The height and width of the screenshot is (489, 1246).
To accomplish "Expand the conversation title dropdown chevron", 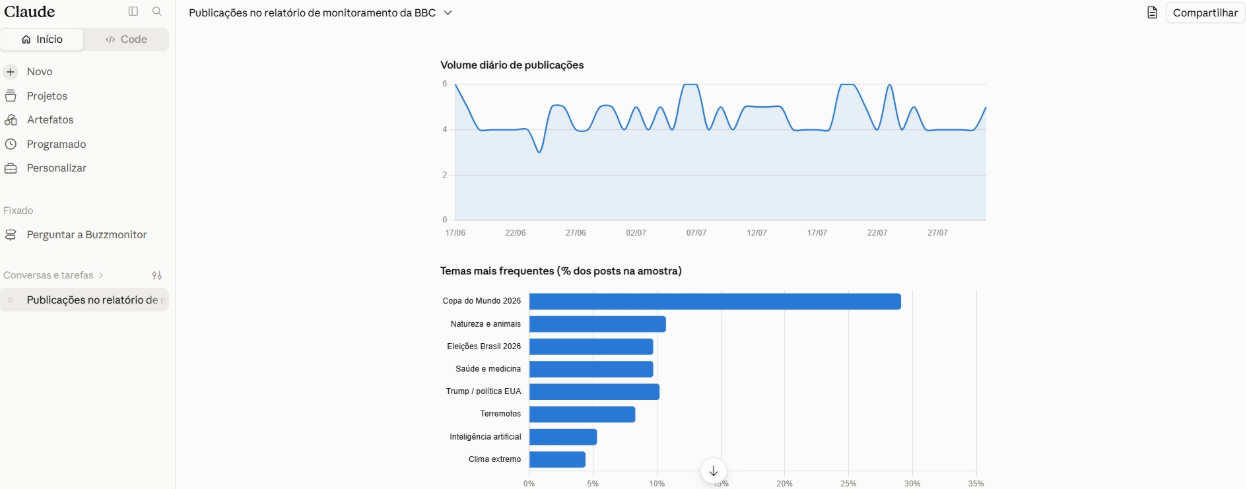I will point(448,12).
